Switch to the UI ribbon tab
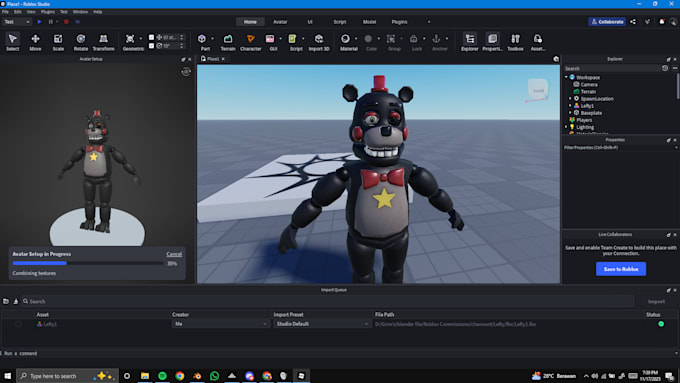The height and width of the screenshot is (383, 680). (x=310, y=22)
